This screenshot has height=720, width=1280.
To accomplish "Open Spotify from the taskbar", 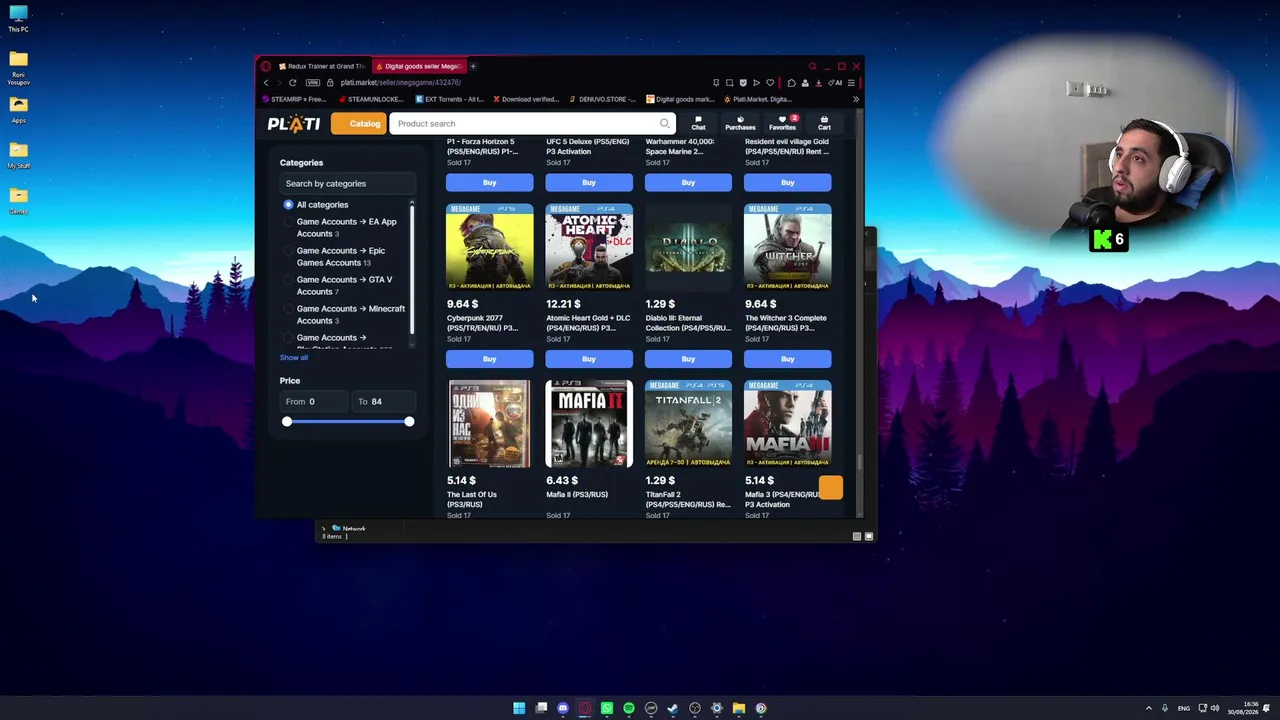I will click(x=629, y=708).
